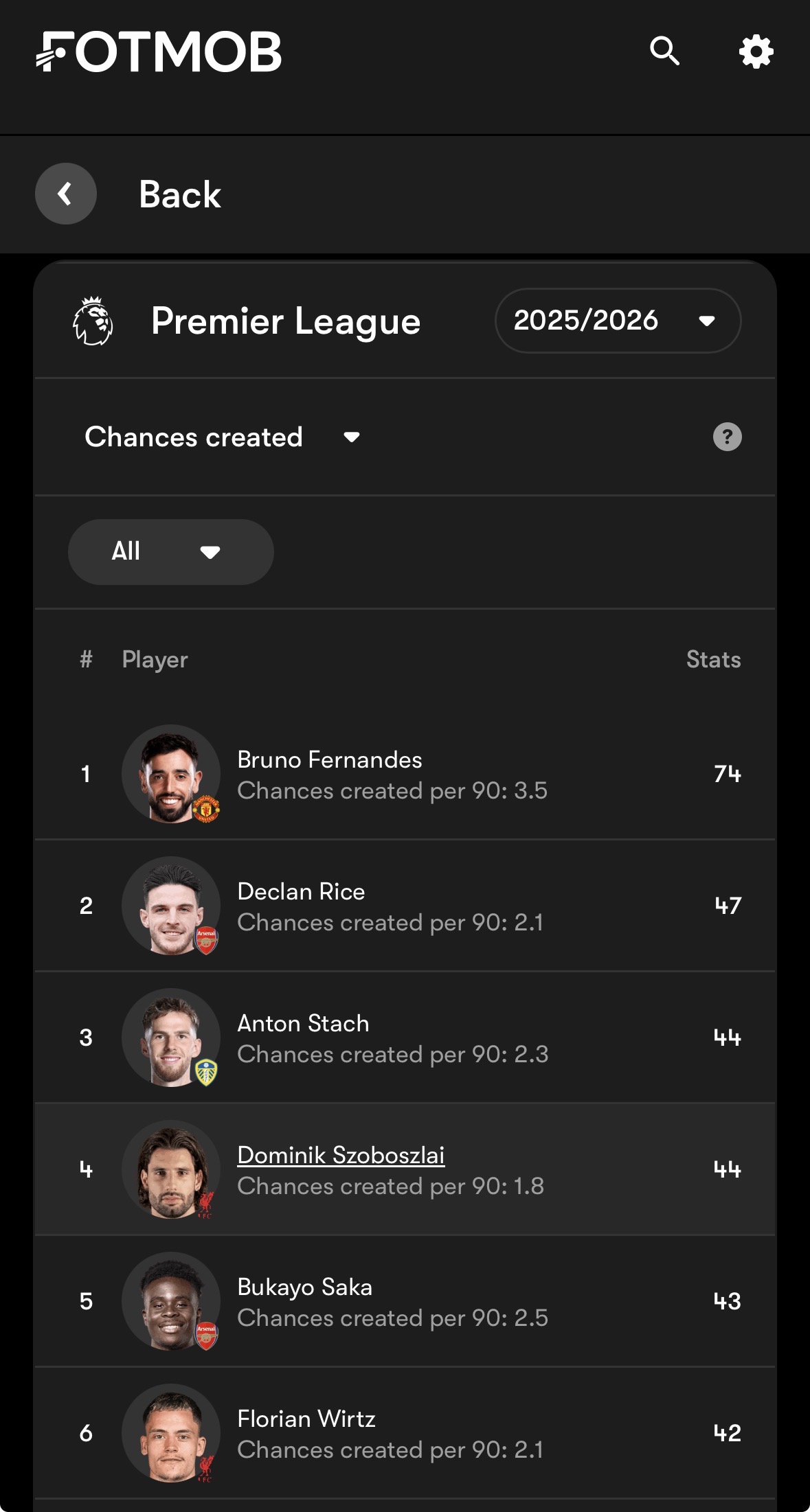The width and height of the screenshot is (810, 1512).
Task: Click Declan Rice's player photo
Action: [x=171, y=906]
